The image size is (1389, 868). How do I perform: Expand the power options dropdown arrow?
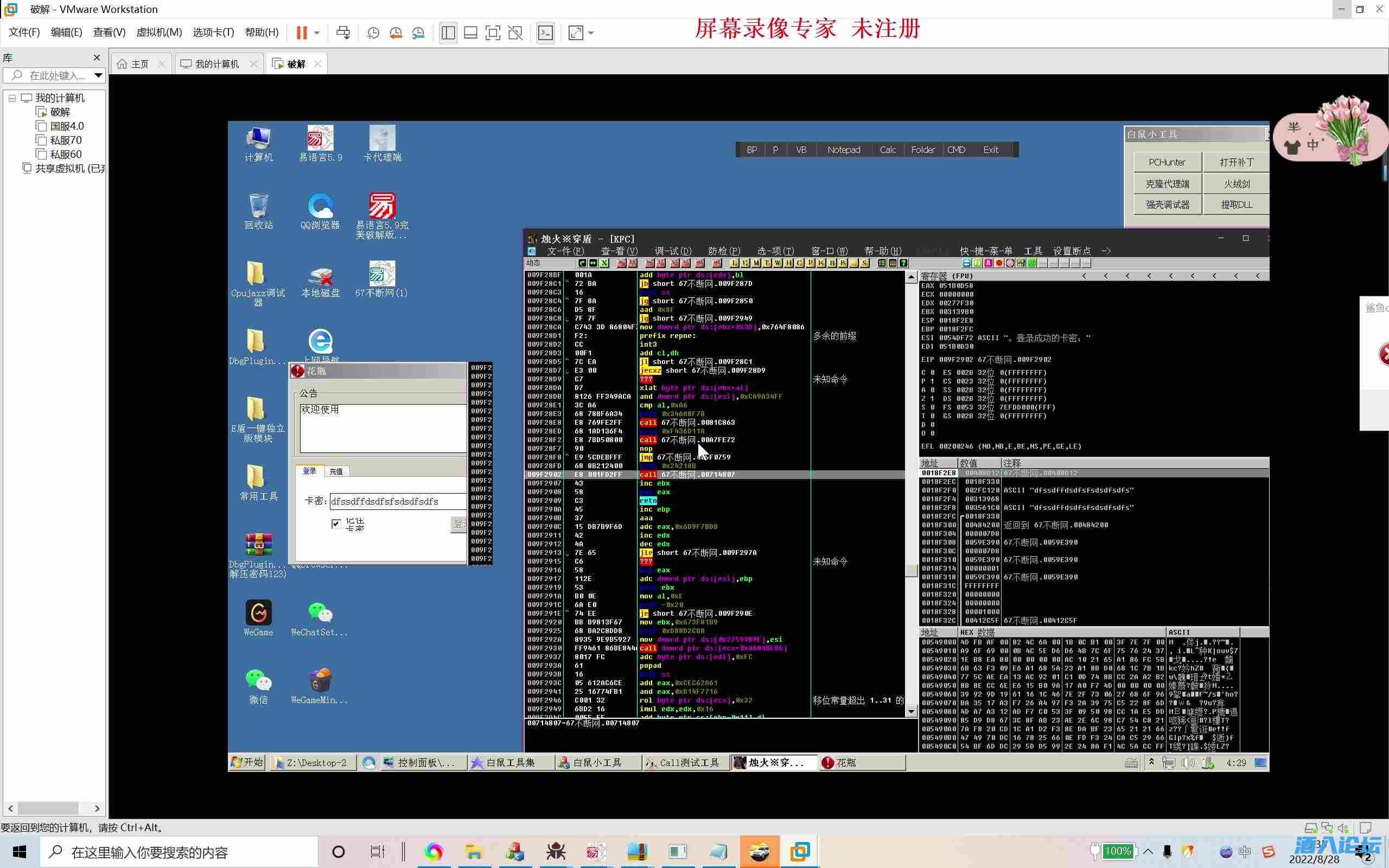pos(317,33)
